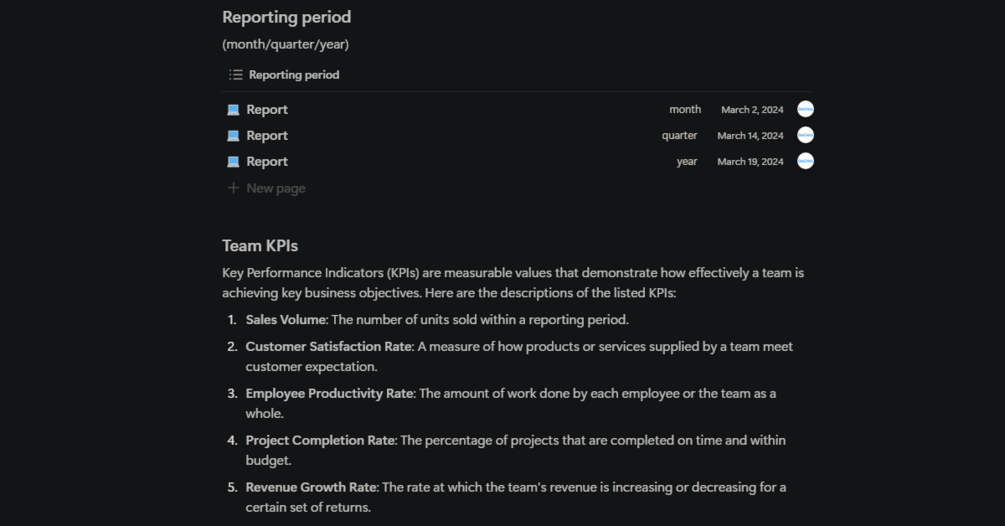Click the laptop icon of the quarter Report
Image resolution: width=1005 pixels, height=526 pixels.
pos(233,136)
